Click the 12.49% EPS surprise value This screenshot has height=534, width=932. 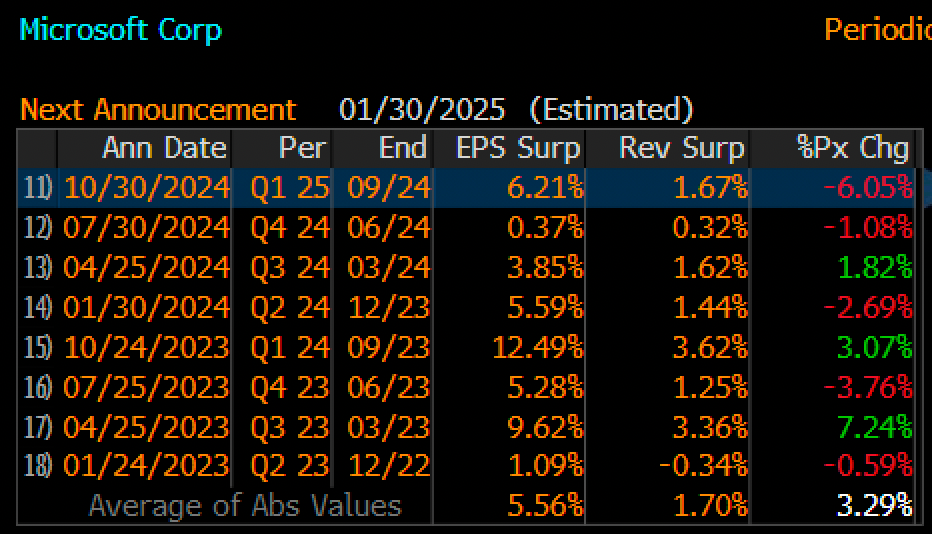pos(538,347)
